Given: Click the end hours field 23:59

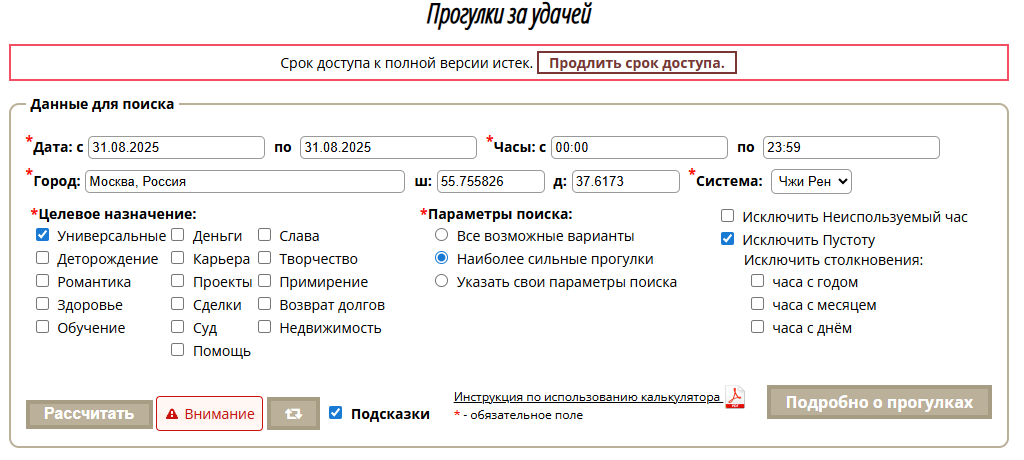Looking at the screenshot, I should 851,147.
